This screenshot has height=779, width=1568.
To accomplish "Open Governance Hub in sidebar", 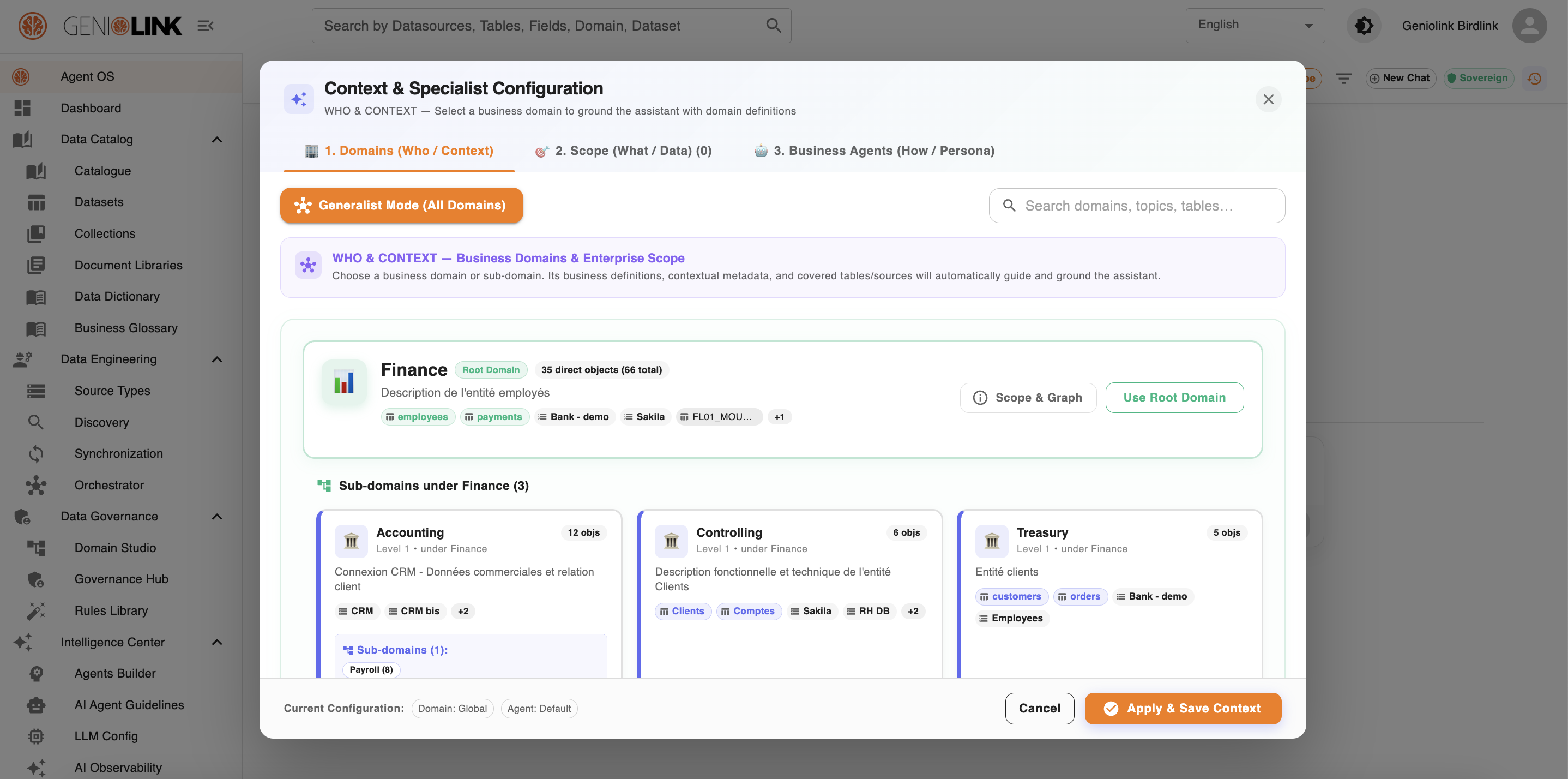I will 120,579.
